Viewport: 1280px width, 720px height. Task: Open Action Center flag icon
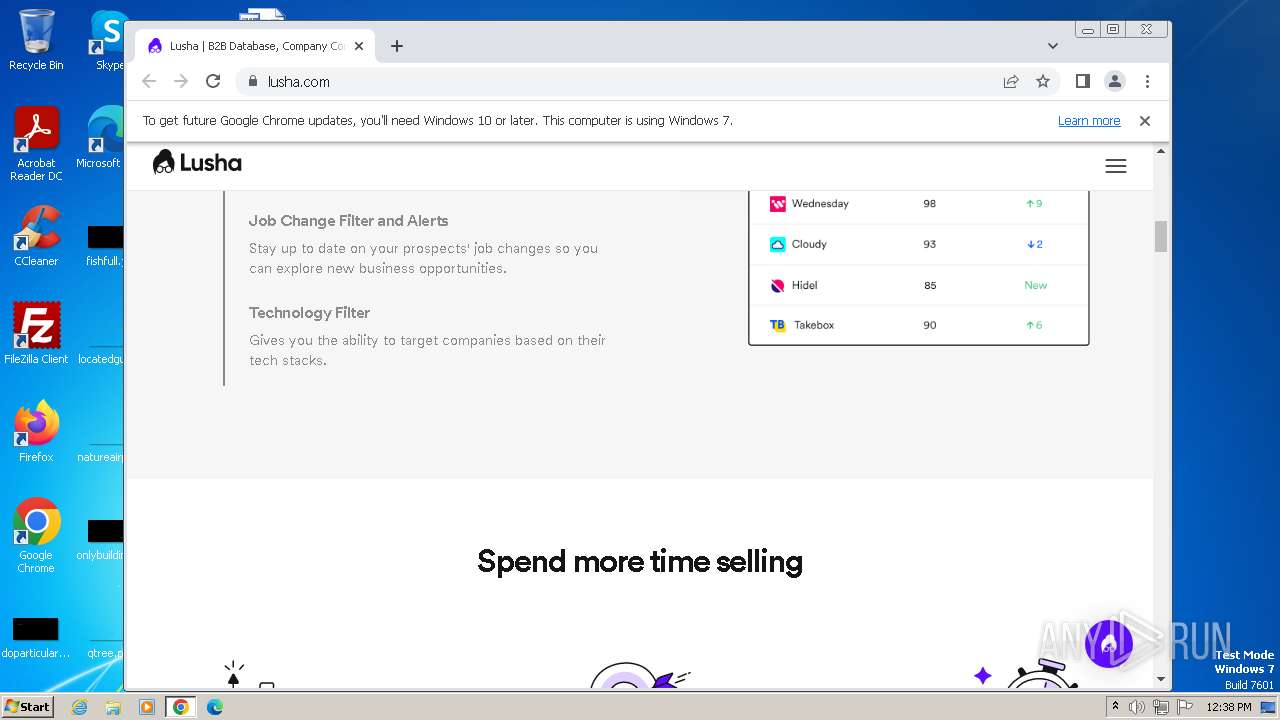point(1185,707)
